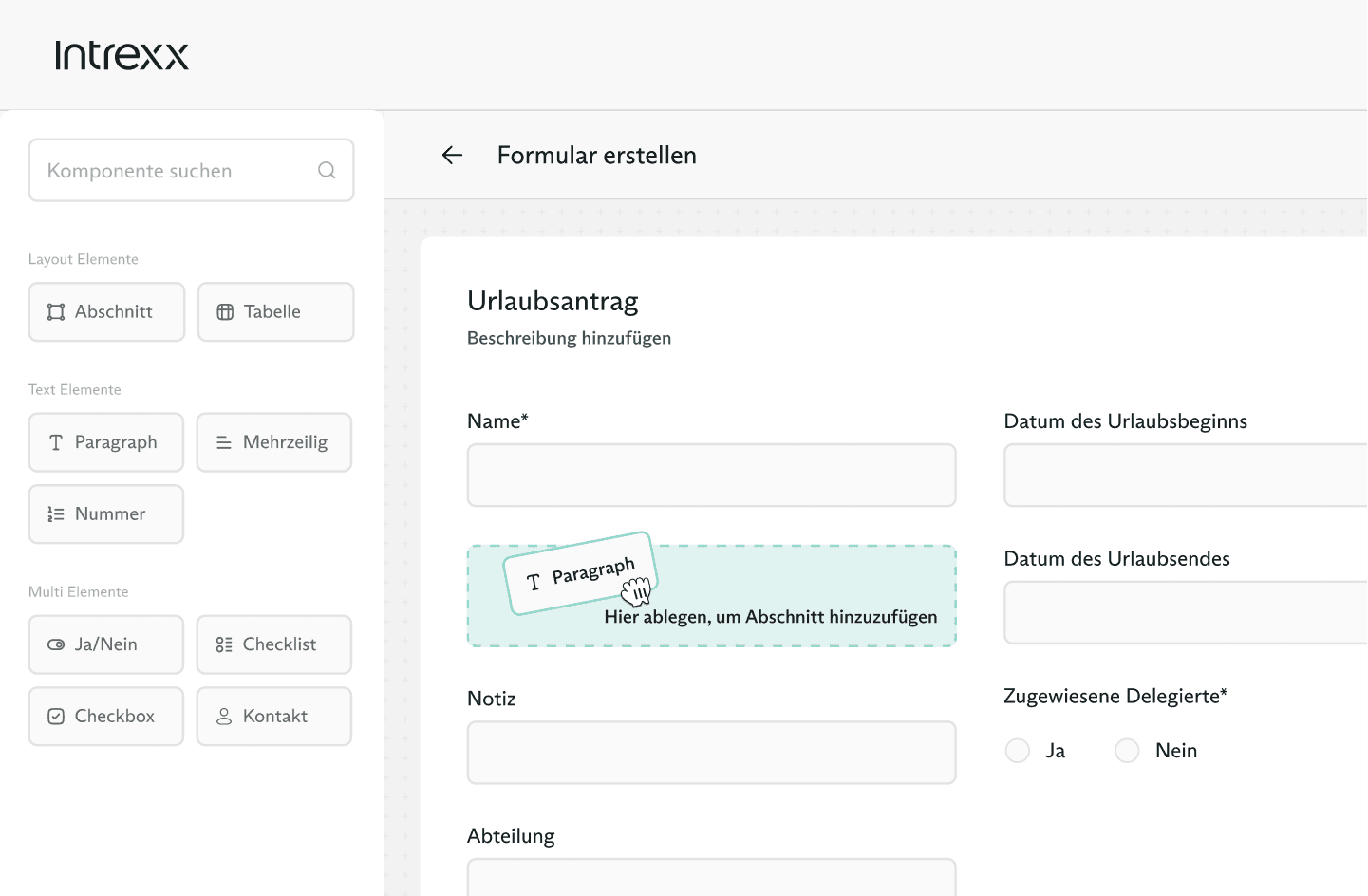Click the back arrow next to Formular erstellen
The image size is (1368, 896).
click(x=452, y=156)
